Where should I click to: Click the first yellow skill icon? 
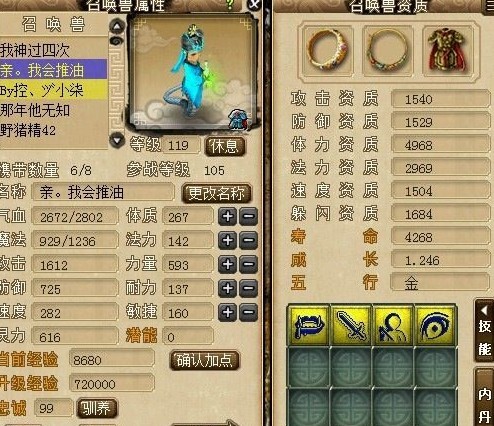(x=309, y=324)
